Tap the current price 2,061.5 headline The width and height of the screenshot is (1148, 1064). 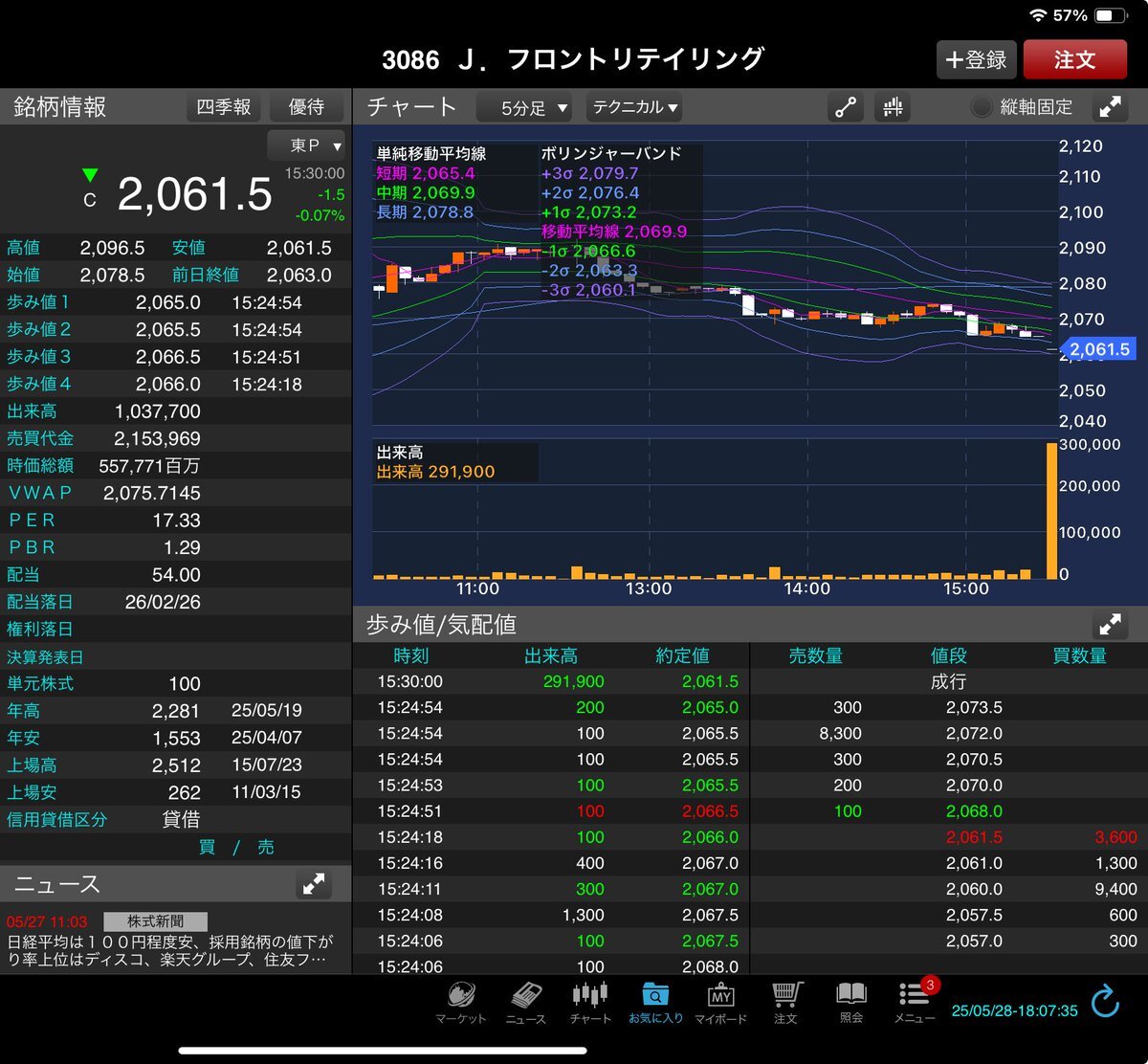click(x=195, y=194)
